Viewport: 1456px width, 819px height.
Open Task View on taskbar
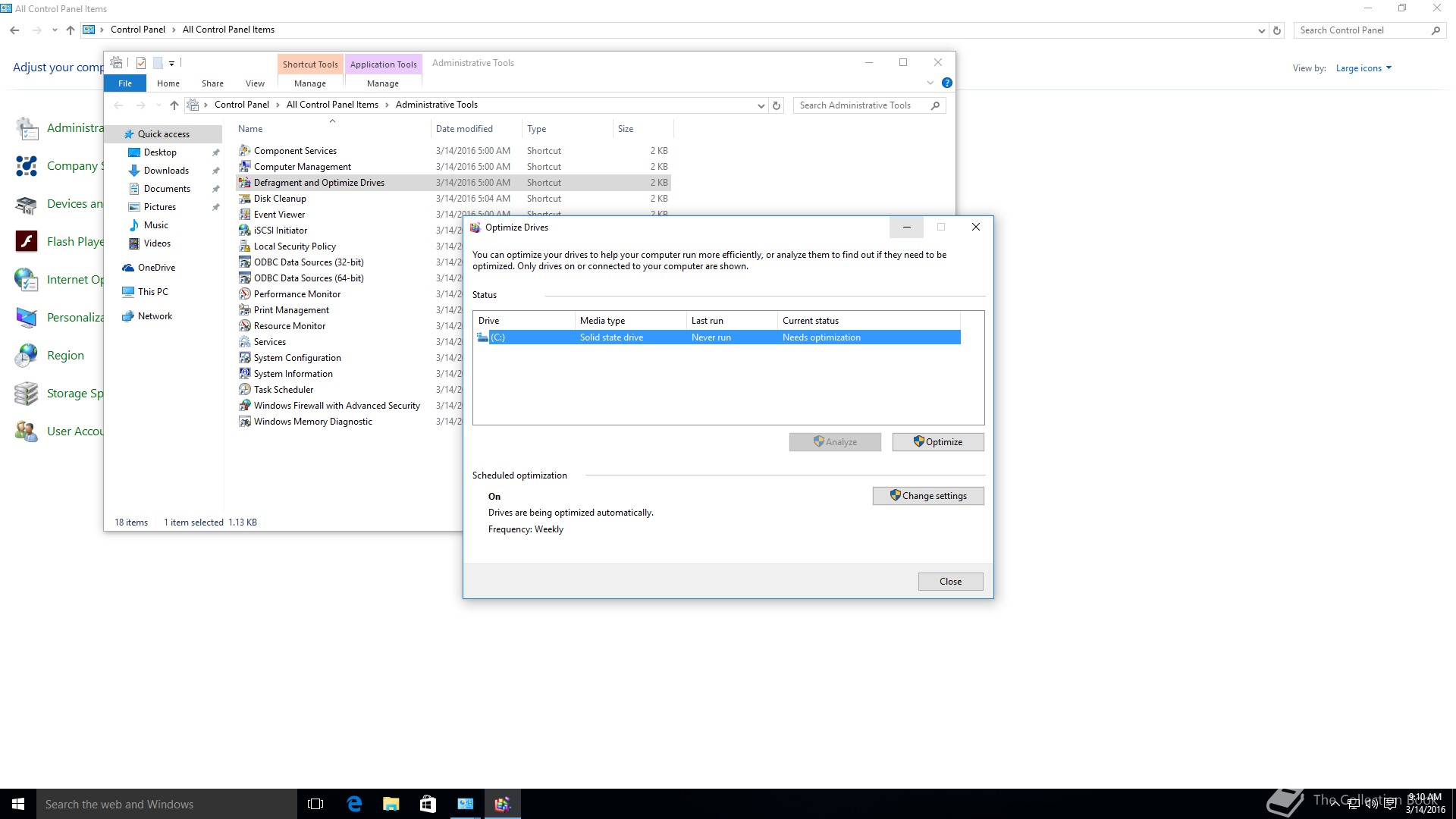point(315,804)
